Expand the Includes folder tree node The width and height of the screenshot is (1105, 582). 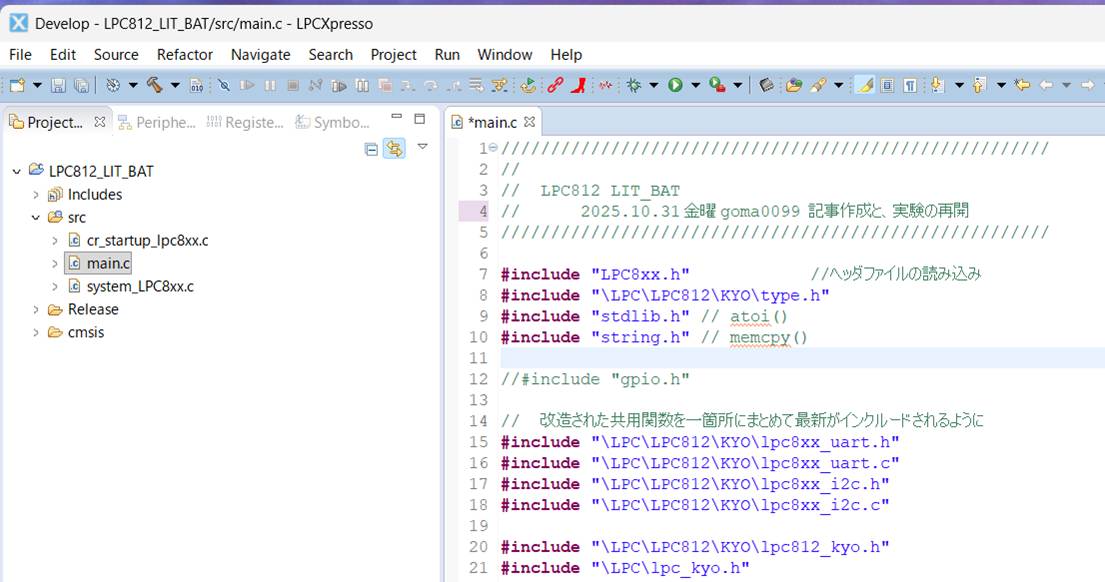click(36, 195)
